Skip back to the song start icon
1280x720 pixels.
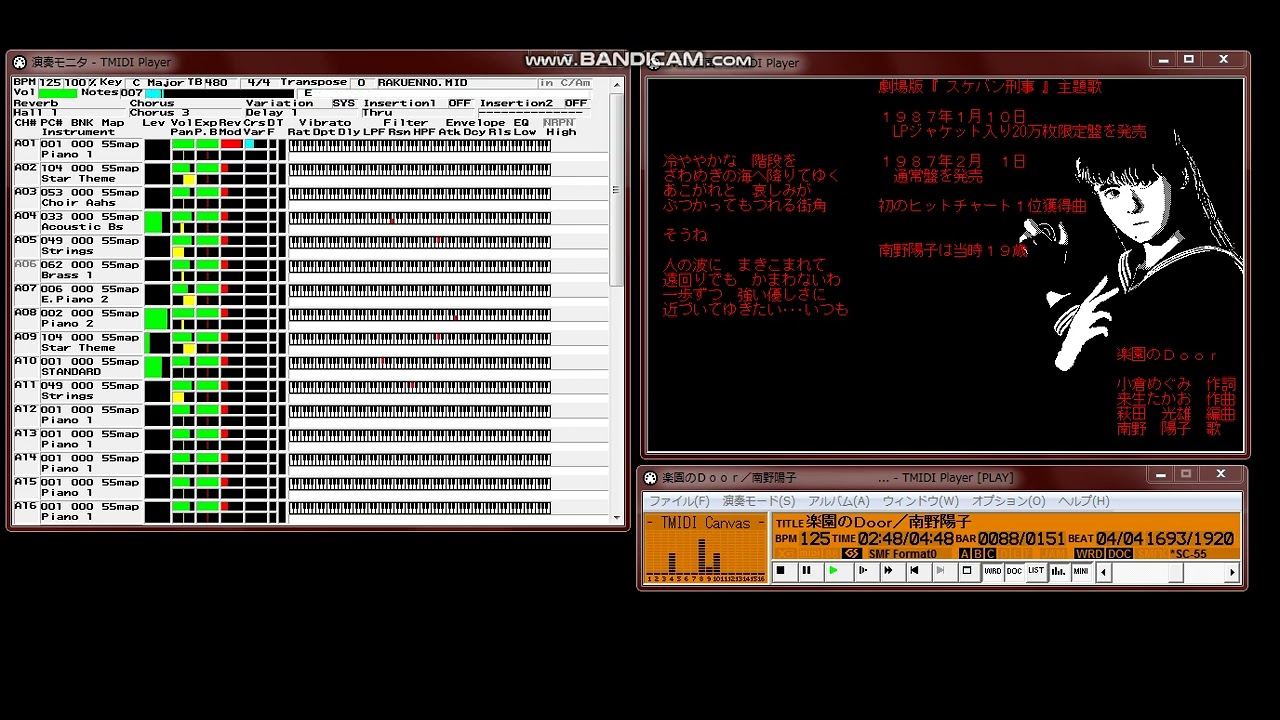coord(913,570)
